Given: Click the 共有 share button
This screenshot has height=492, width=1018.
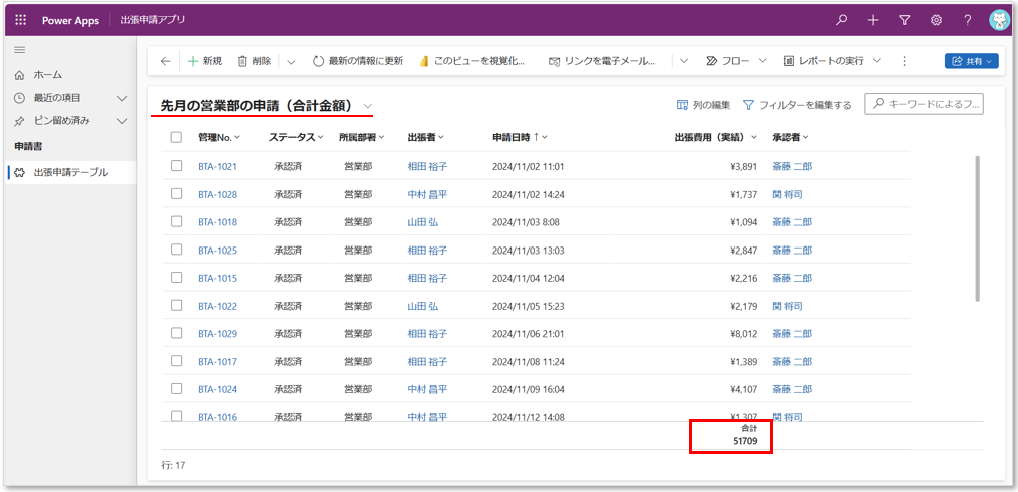Looking at the screenshot, I should 971,61.
